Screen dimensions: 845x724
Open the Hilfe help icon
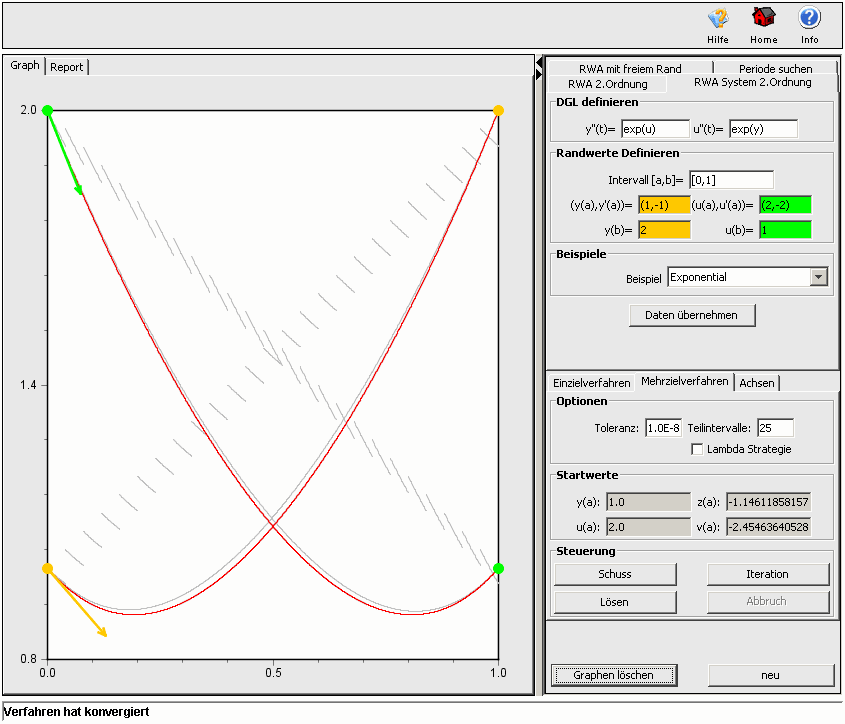click(x=717, y=19)
